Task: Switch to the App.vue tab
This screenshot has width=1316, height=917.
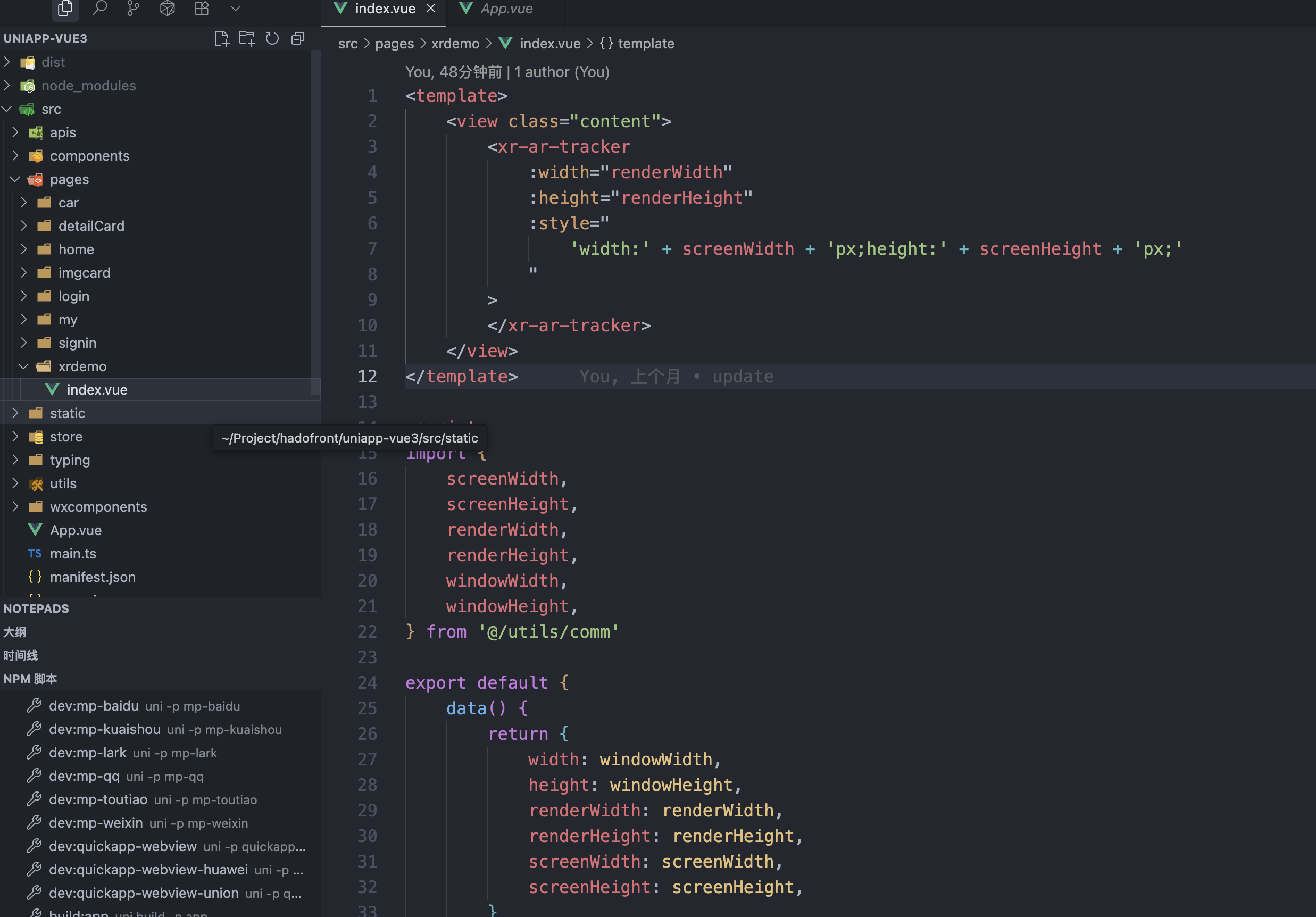Action: coord(505,9)
